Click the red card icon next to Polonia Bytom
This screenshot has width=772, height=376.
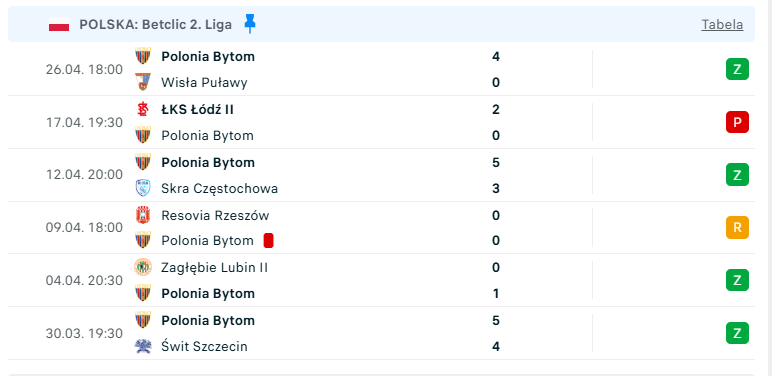point(268,241)
